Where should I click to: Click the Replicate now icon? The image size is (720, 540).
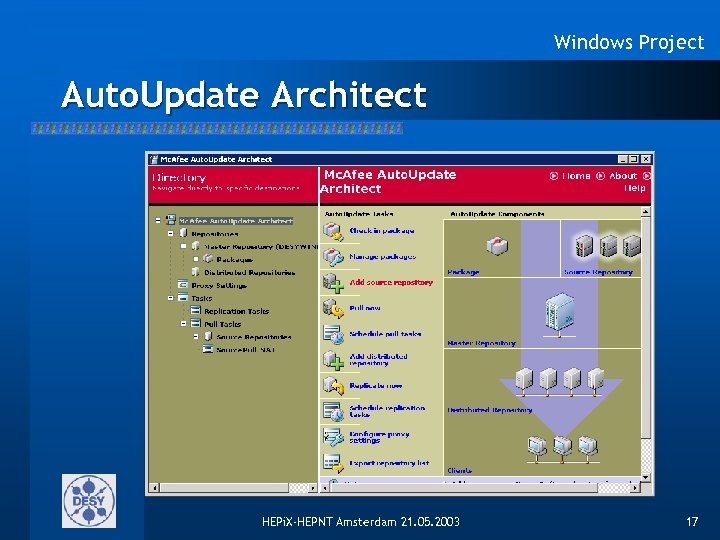point(333,386)
